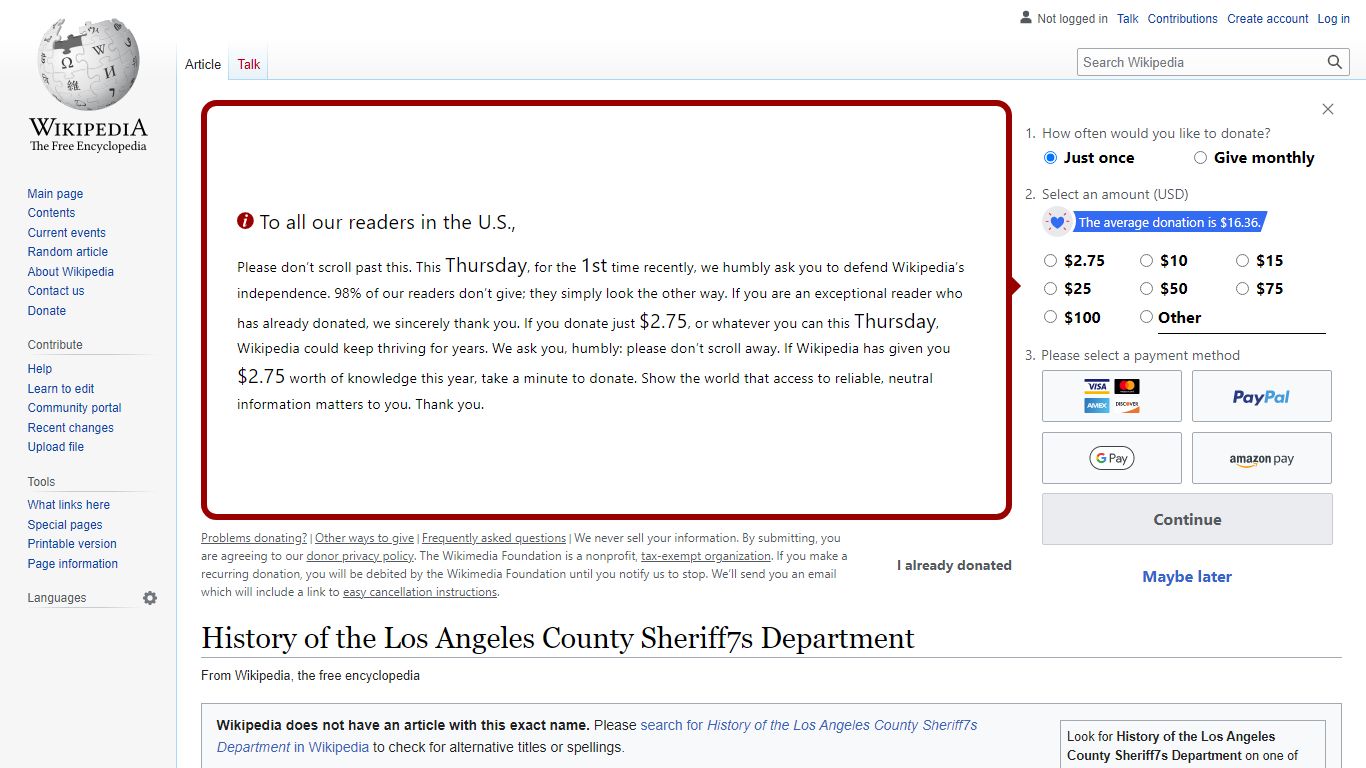
Task: Open About Wikipedia sidebar link
Action: click(x=71, y=272)
